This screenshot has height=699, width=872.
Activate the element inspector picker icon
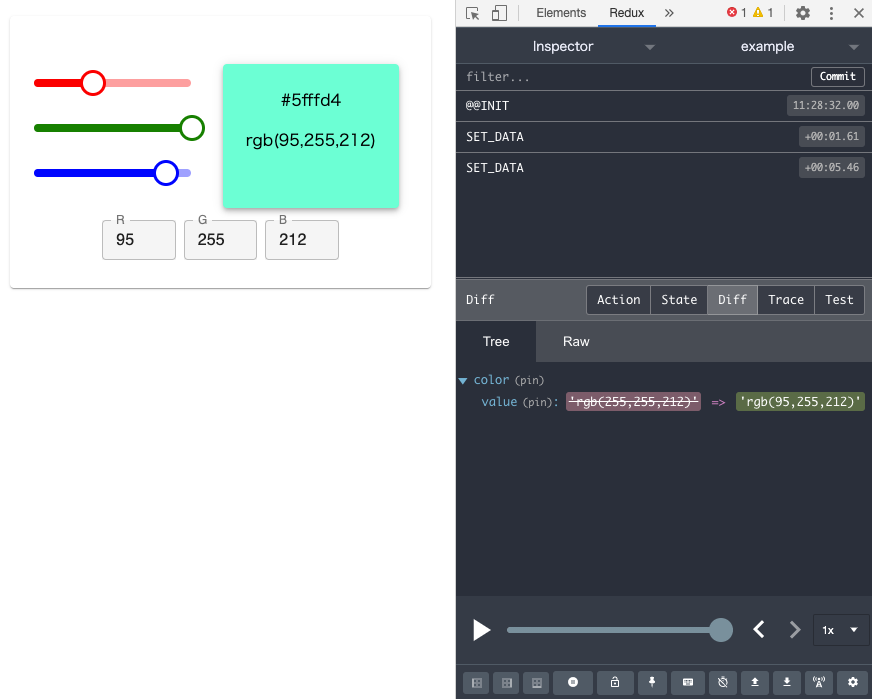[473, 13]
